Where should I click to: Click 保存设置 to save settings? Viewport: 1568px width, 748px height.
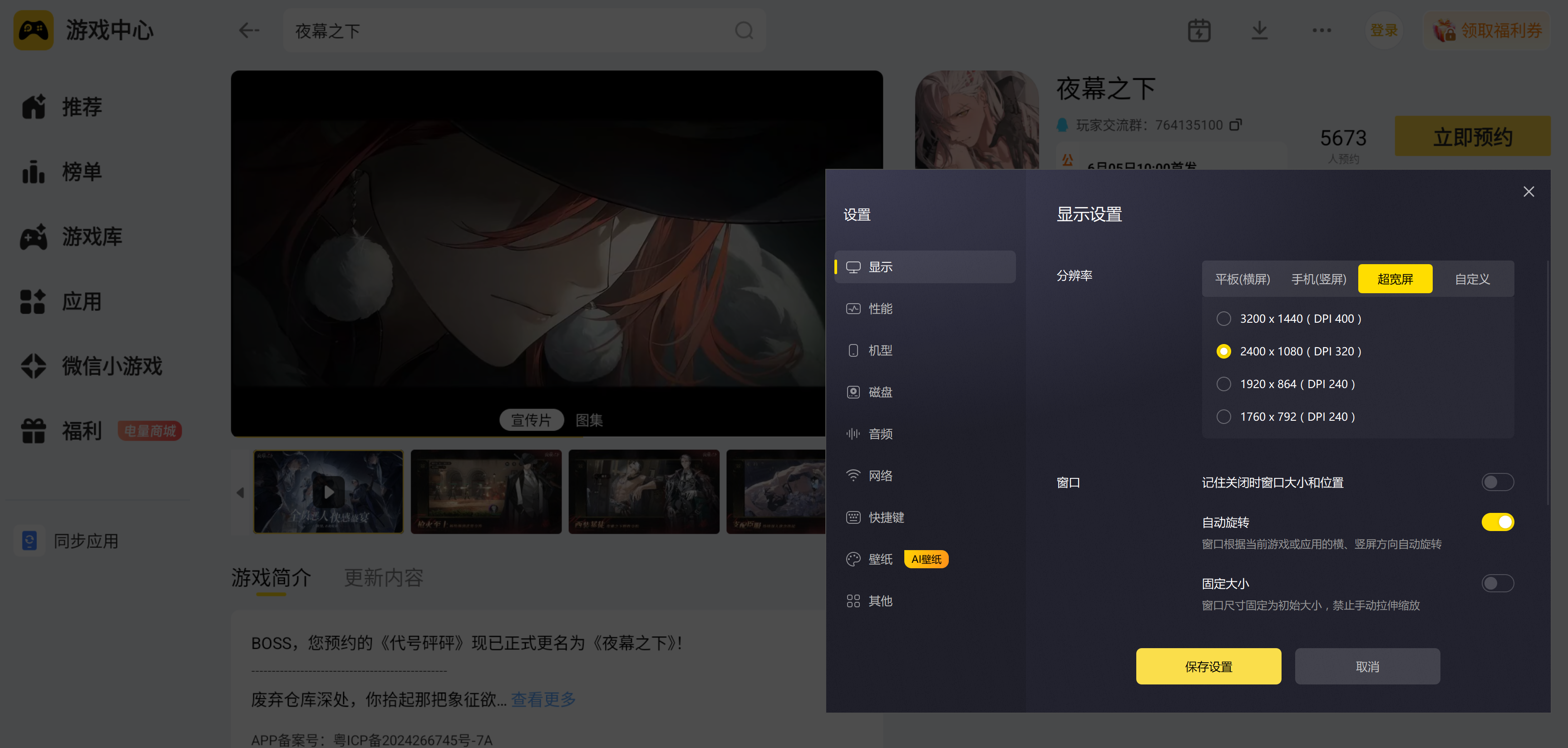(1208, 666)
